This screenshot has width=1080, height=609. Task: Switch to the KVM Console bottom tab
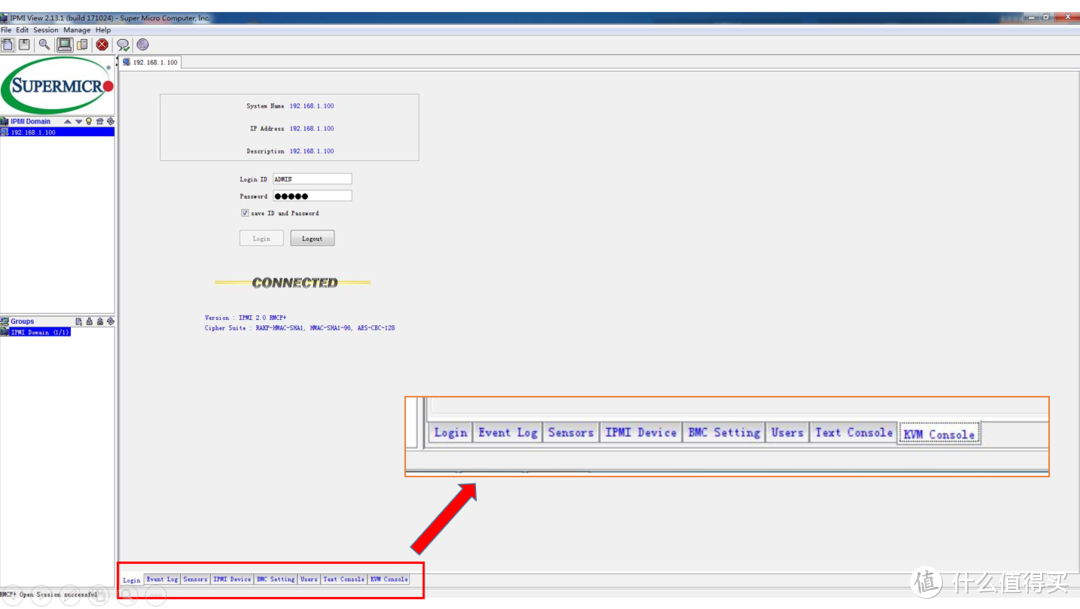(389, 579)
